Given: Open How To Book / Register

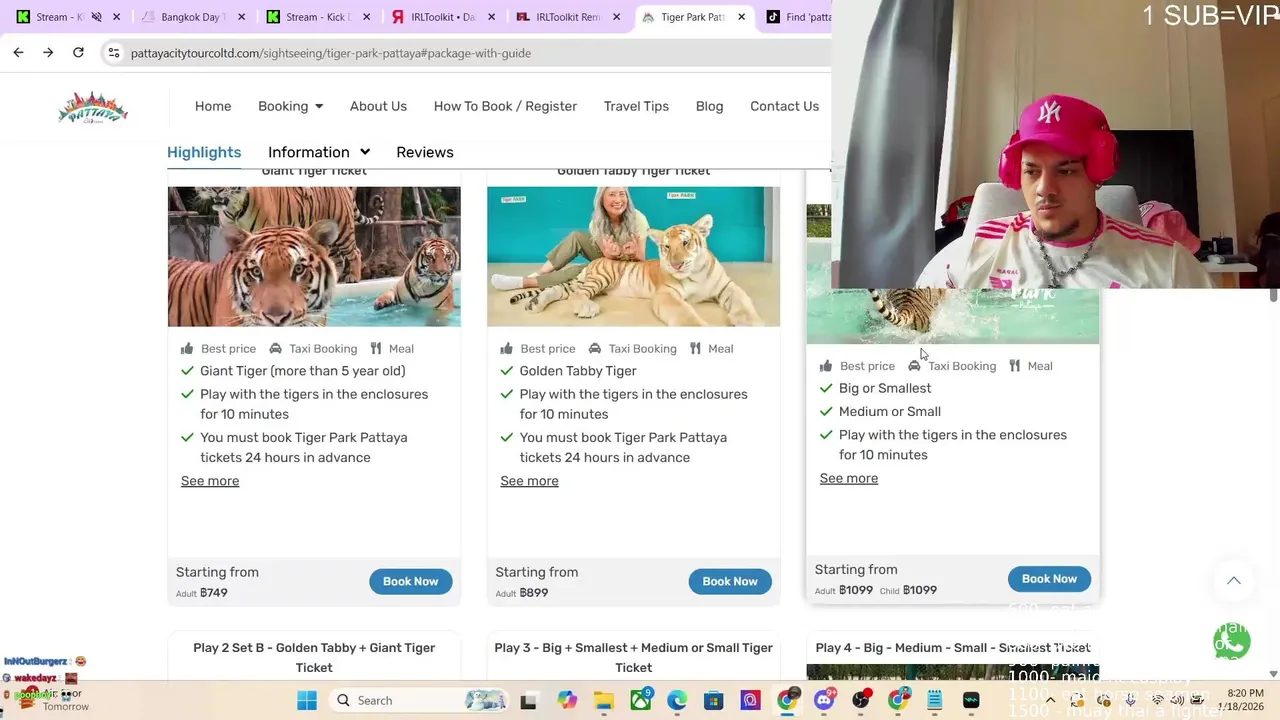Looking at the screenshot, I should pyautogui.click(x=505, y=106).
